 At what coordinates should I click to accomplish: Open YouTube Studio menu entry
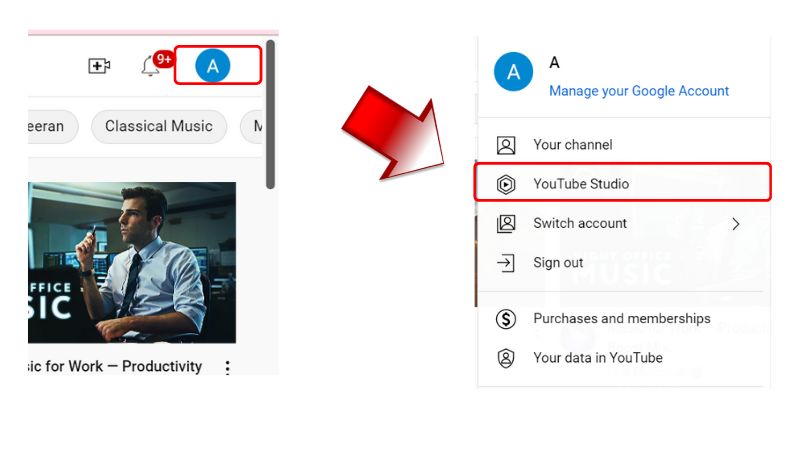click(x=622, y=184)
